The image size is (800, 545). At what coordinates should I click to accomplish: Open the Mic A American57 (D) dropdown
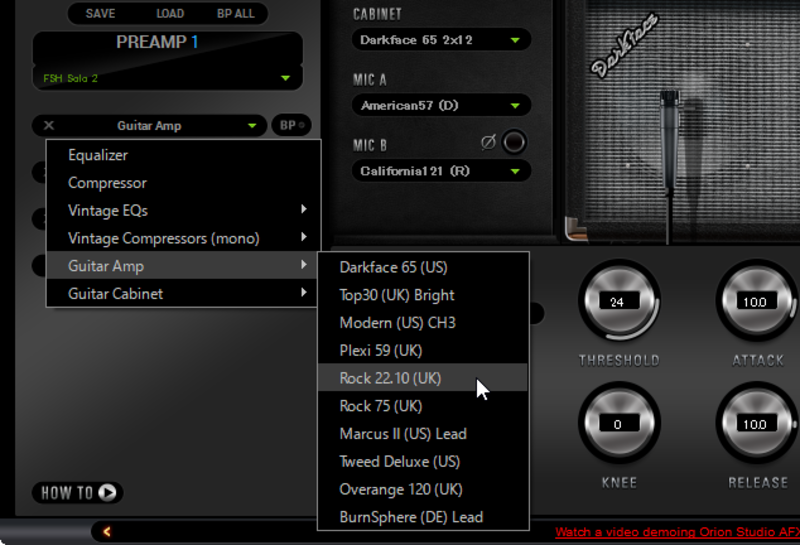coord(441,106)
